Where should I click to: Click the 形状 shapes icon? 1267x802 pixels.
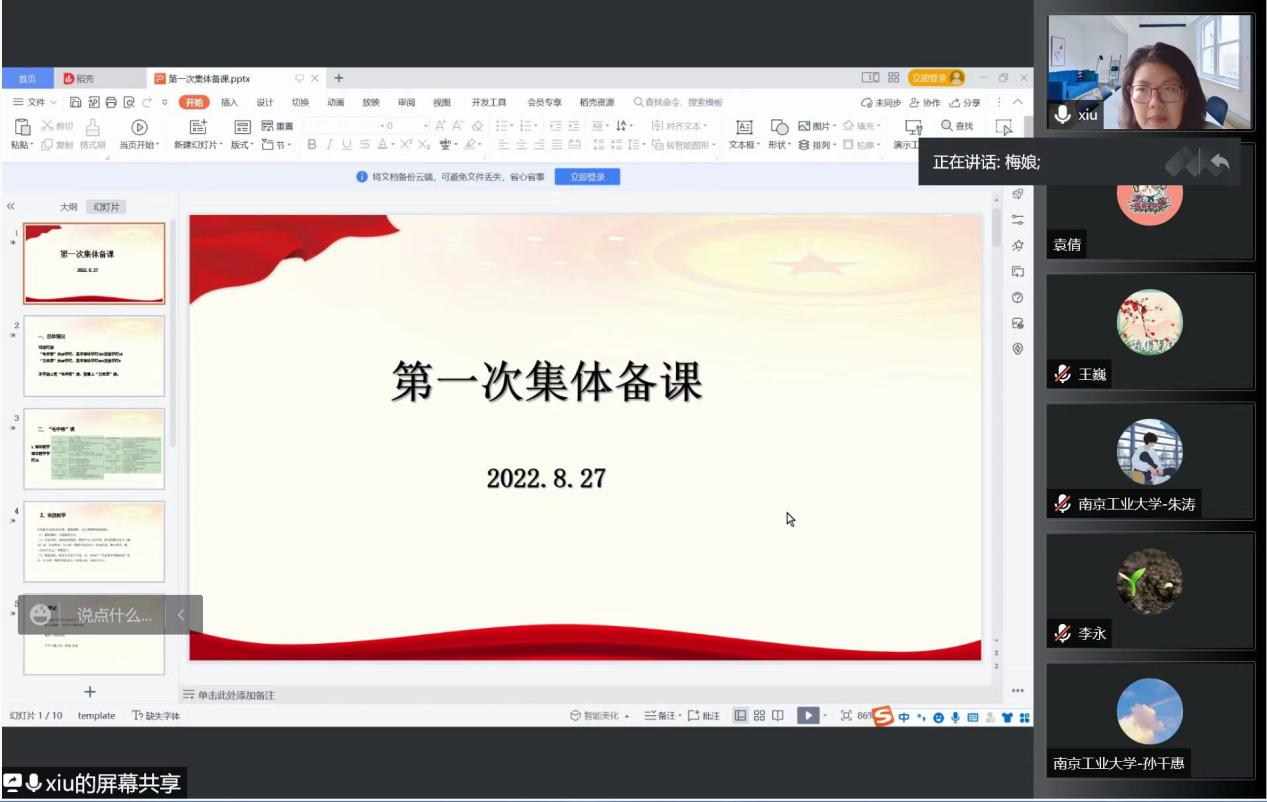point(779,127)
